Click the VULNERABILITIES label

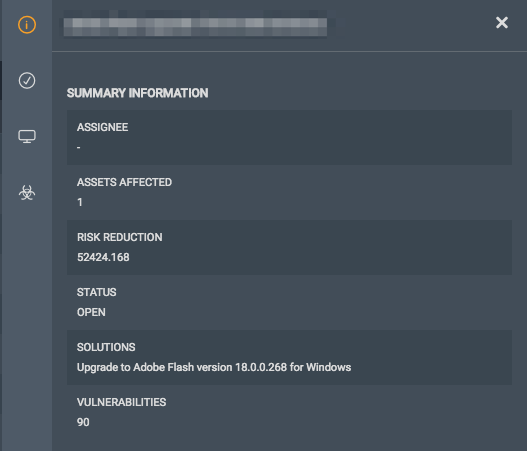[x=122, y=402]
